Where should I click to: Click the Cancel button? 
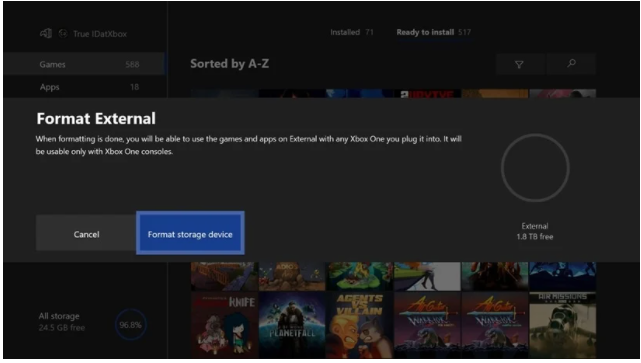tap(86, 233)
